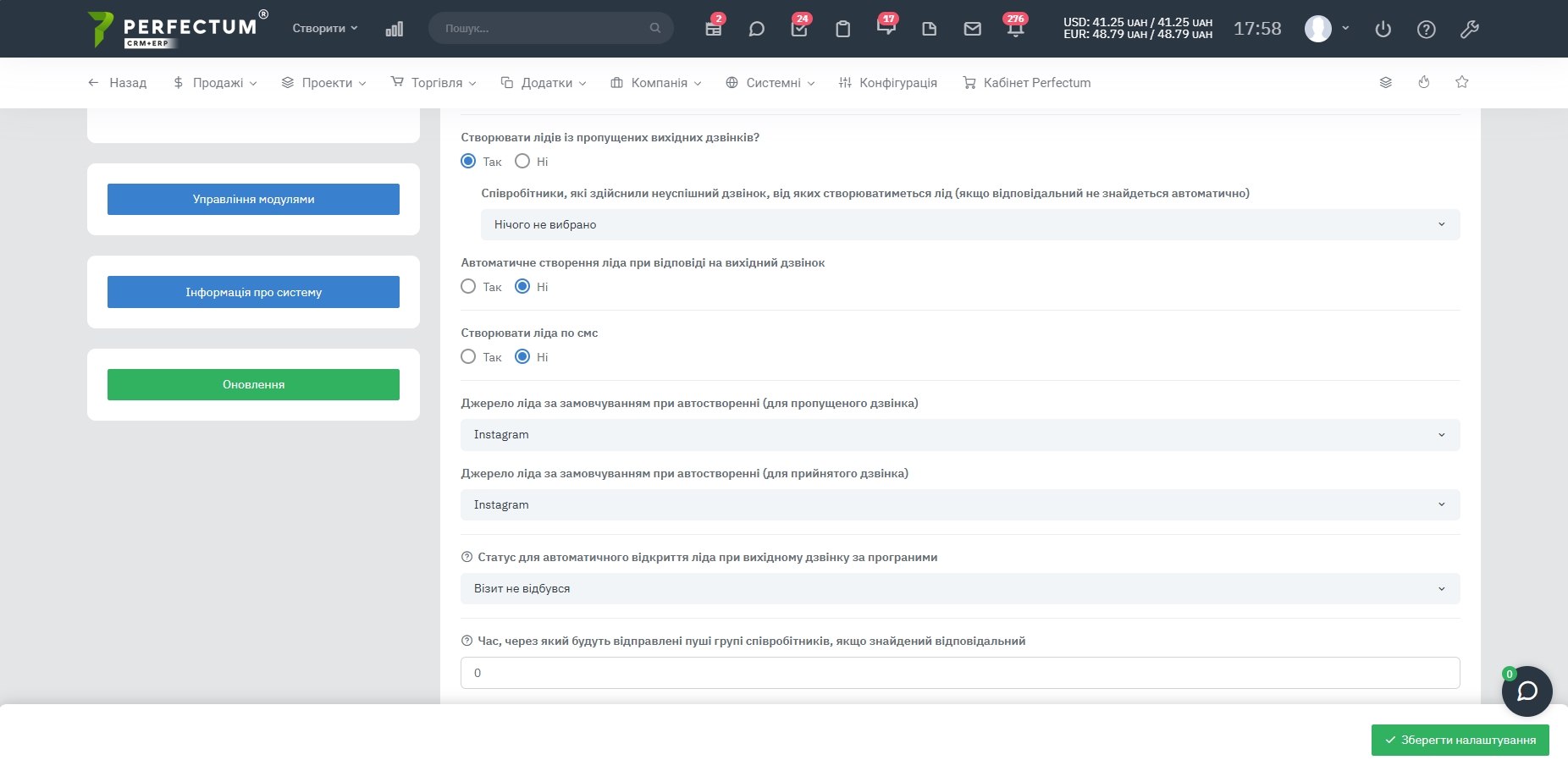Click the 'Зберегти налаштування' button
The height and width of the screenshot is (771, 1568).
[1460, 740]
